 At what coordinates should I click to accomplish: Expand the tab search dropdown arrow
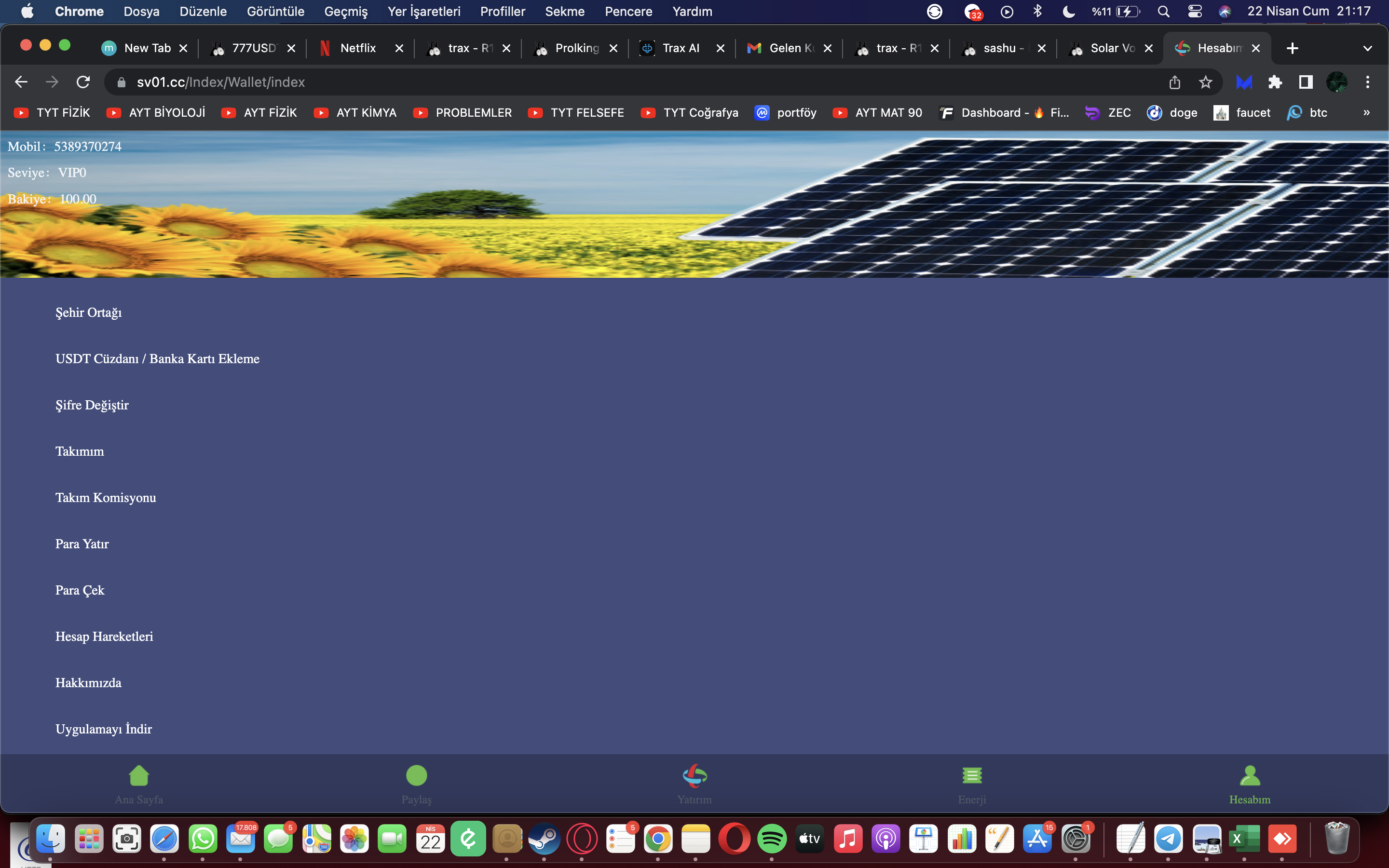[x=1368, y=48]
